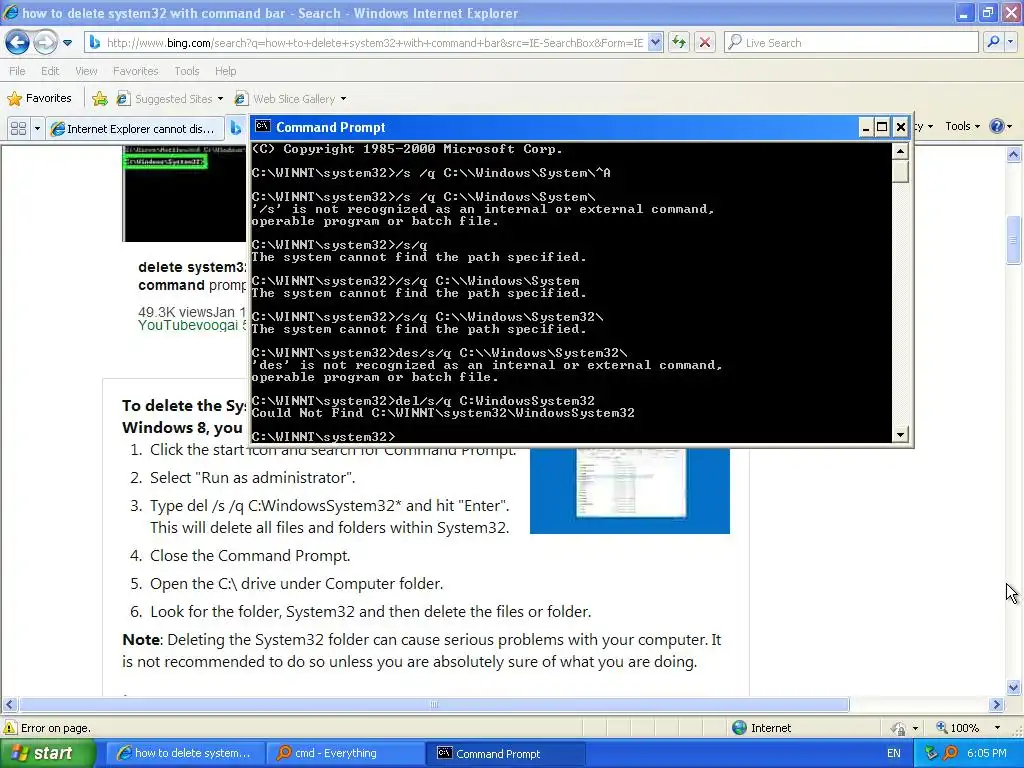Viewport: 1024px width, 768px height.
Task: Open the recent pages dropdown arrow
Action: pos(67,43)
